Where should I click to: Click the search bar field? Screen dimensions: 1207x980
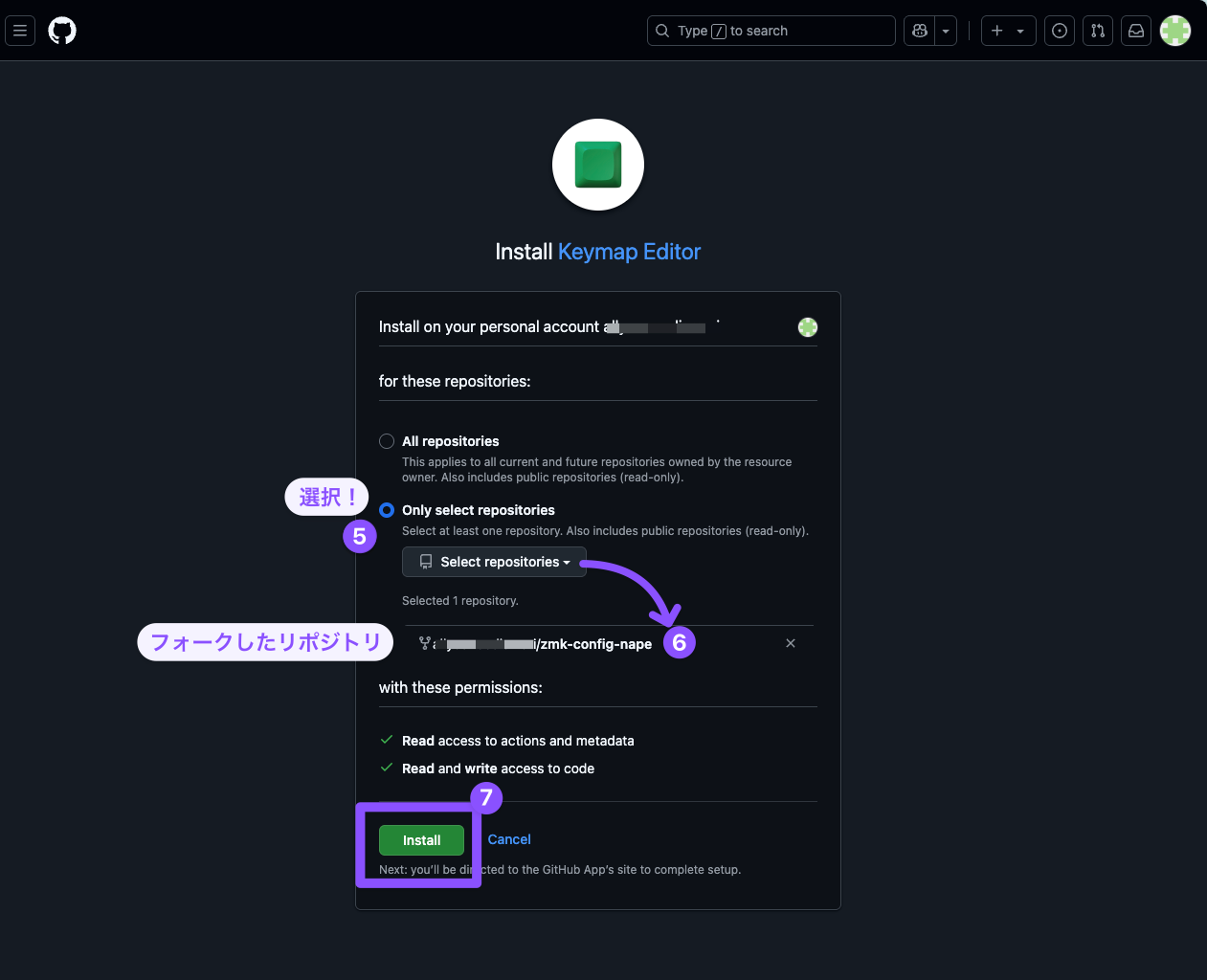pyautogui.click(x=771, y=31)
